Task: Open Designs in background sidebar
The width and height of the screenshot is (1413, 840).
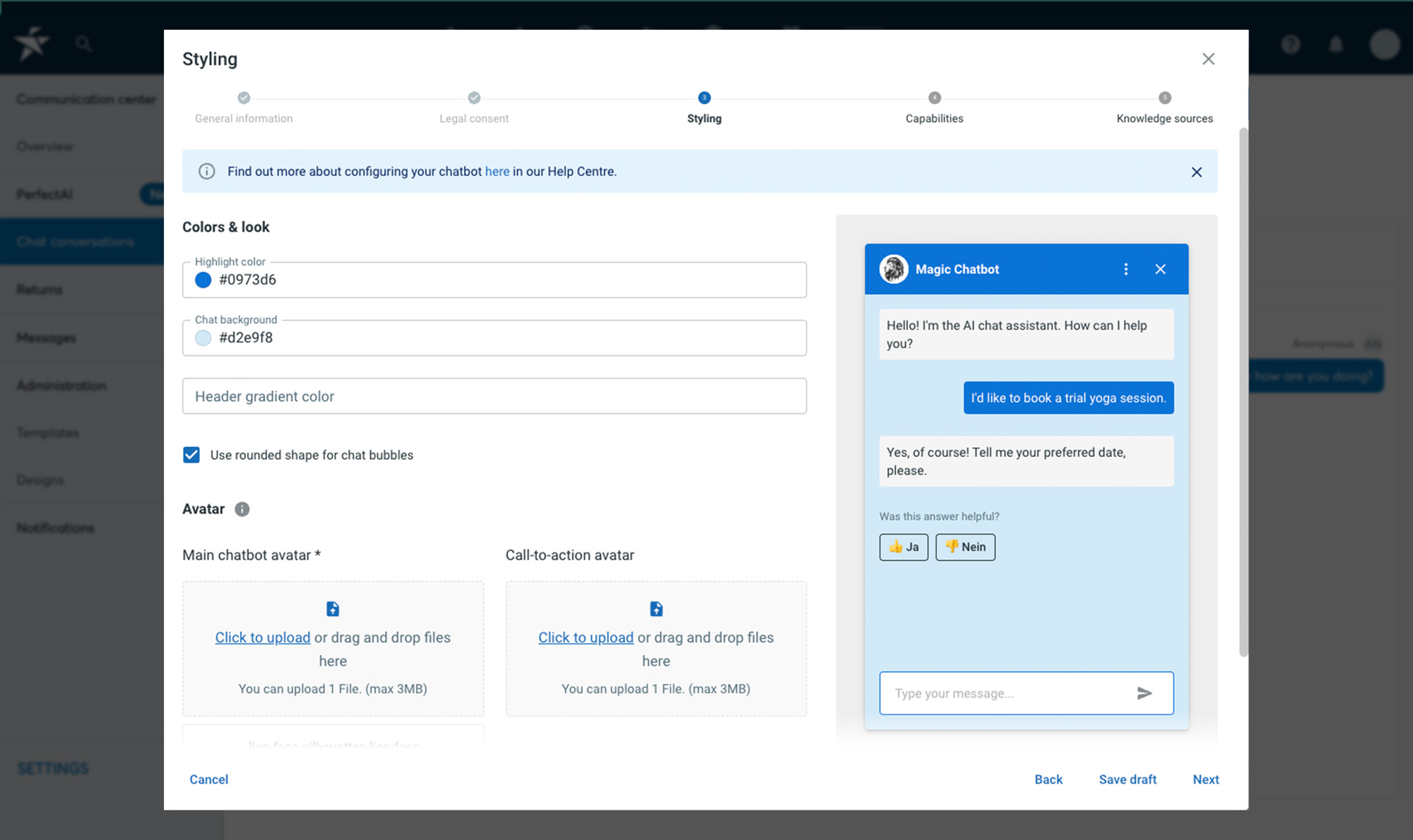Action: tap(40, 480)
